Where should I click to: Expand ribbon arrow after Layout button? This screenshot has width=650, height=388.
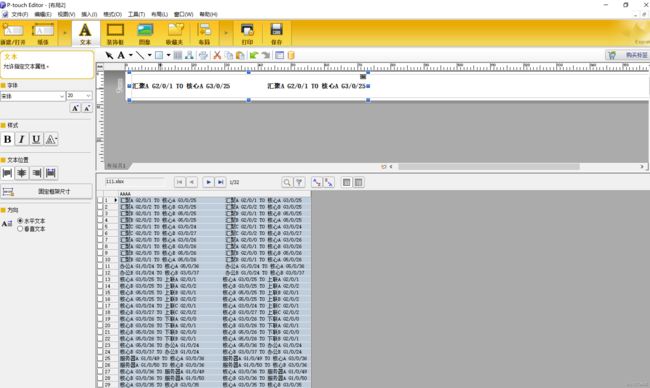tap(226, 33)
